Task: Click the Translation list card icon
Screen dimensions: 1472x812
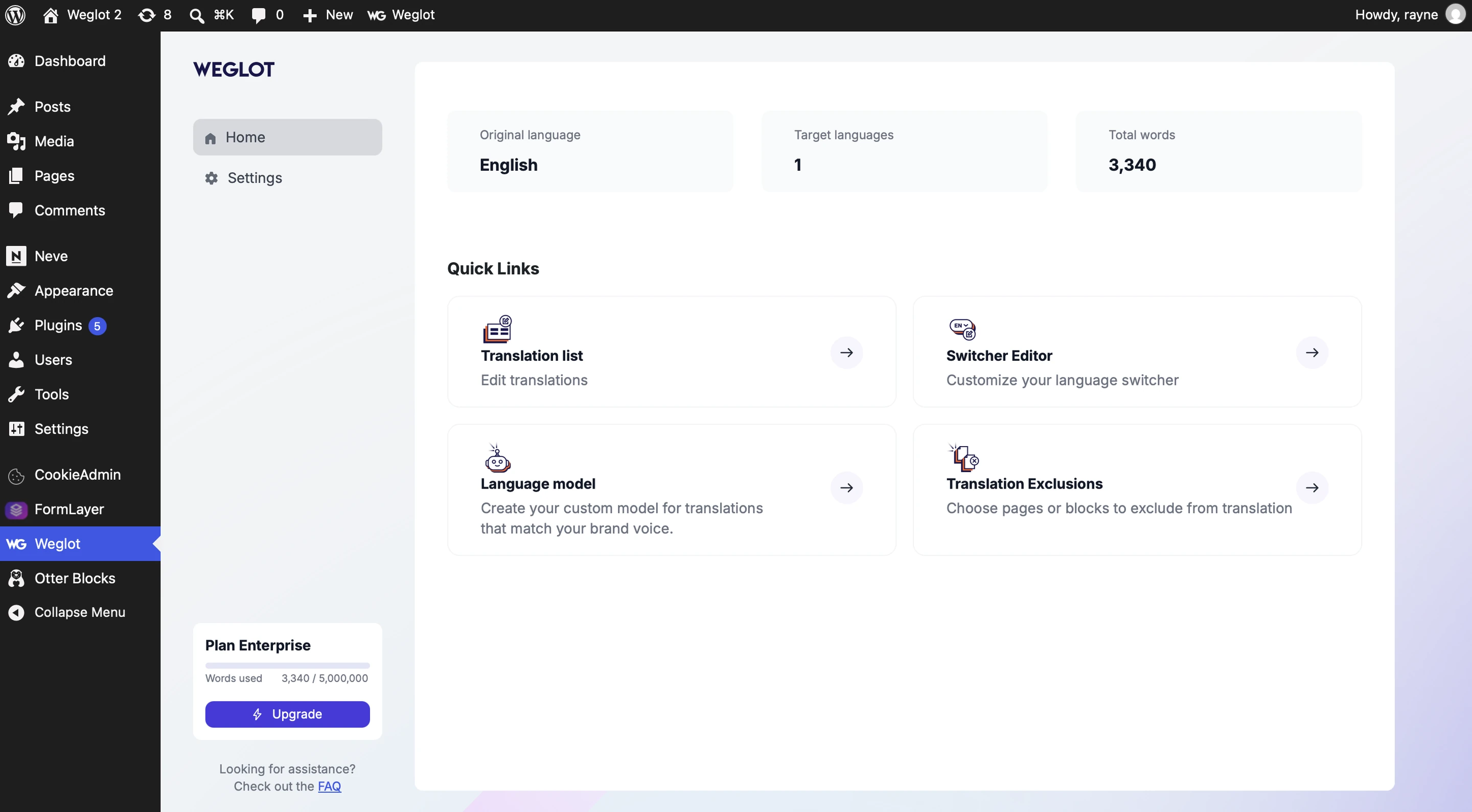Action: [x=497, y=329]
